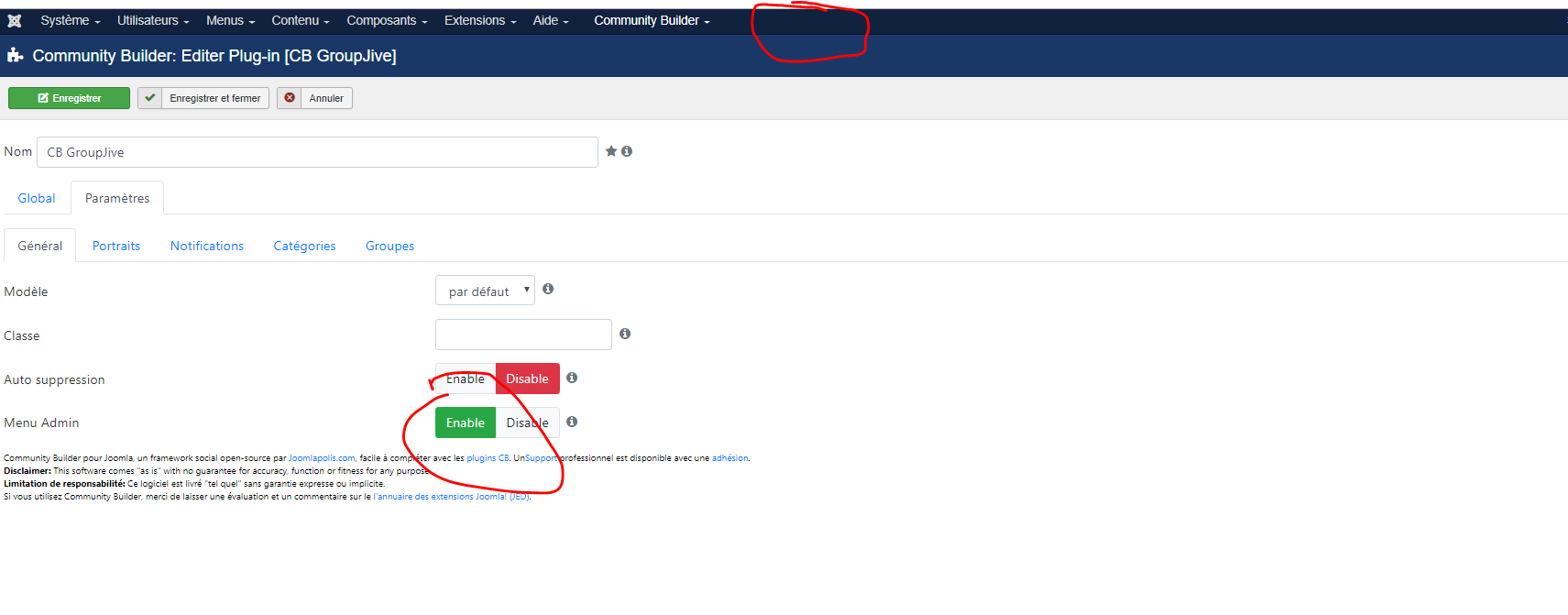This screenshot has width=1568, height=615.
Task: Enable Auto suppression
Action: pyautogui.click(x=466, y=379)
